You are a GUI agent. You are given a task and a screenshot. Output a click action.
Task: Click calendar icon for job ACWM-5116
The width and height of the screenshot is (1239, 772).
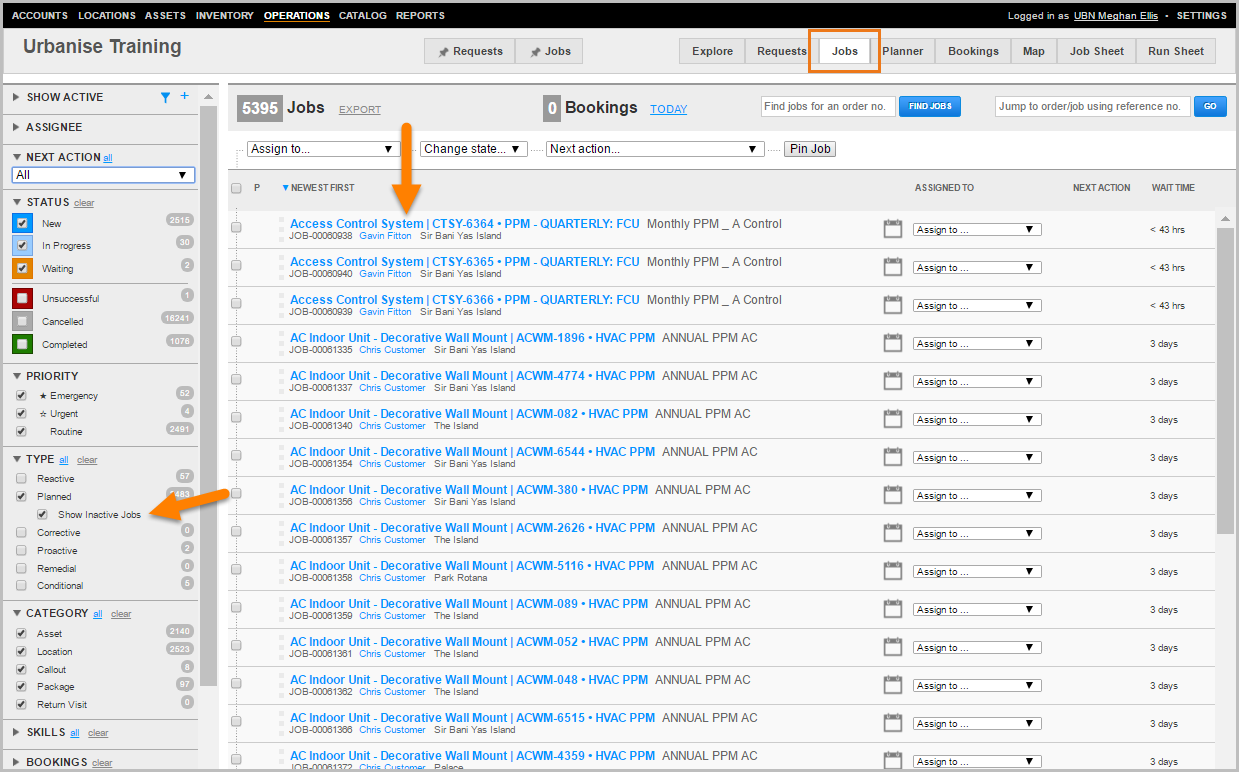click(x=893, y=571)
